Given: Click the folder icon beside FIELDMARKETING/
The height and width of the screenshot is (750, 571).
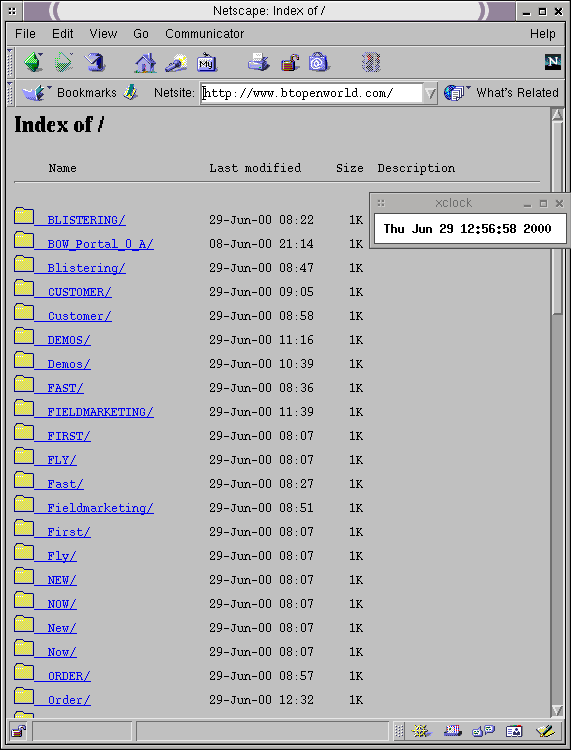Looking at the screenshot, I should 24,408.
